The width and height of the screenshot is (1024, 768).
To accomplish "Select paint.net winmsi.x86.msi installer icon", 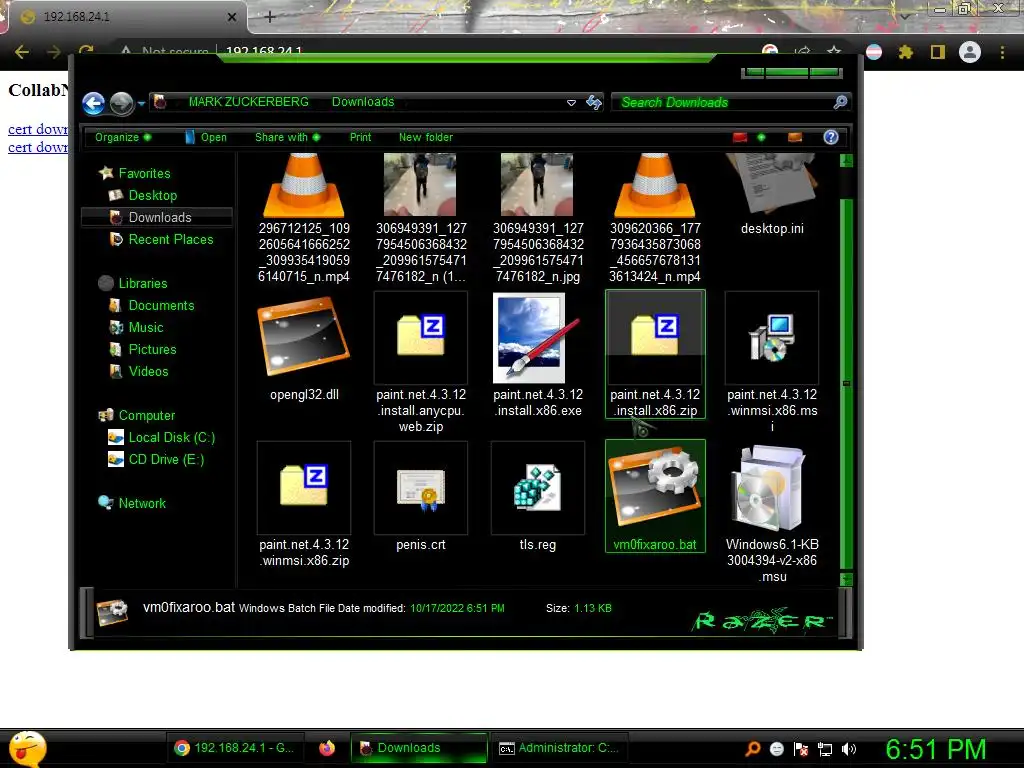I will tap(771, 338).
